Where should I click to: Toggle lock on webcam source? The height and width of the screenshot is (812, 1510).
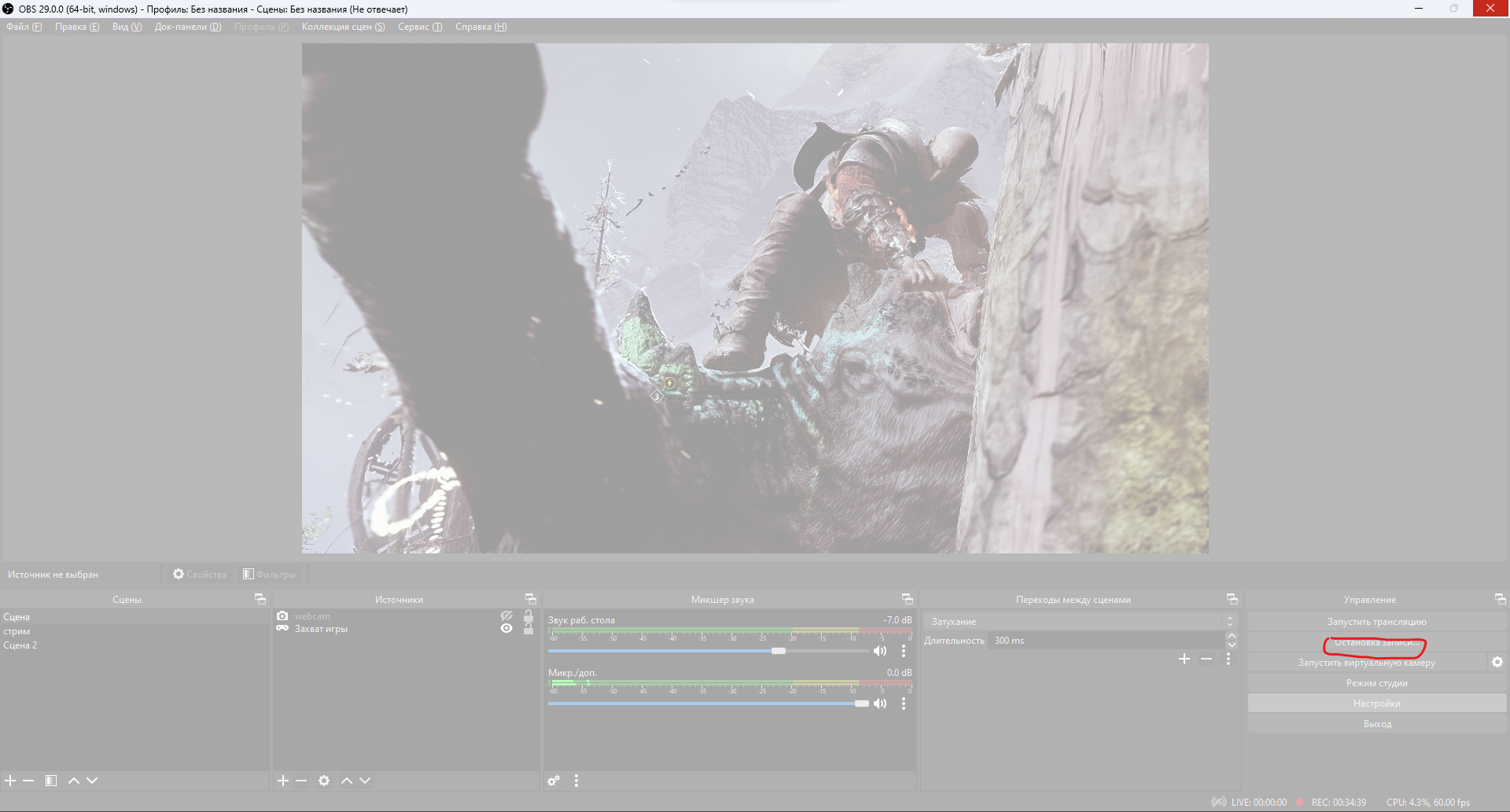528,616
